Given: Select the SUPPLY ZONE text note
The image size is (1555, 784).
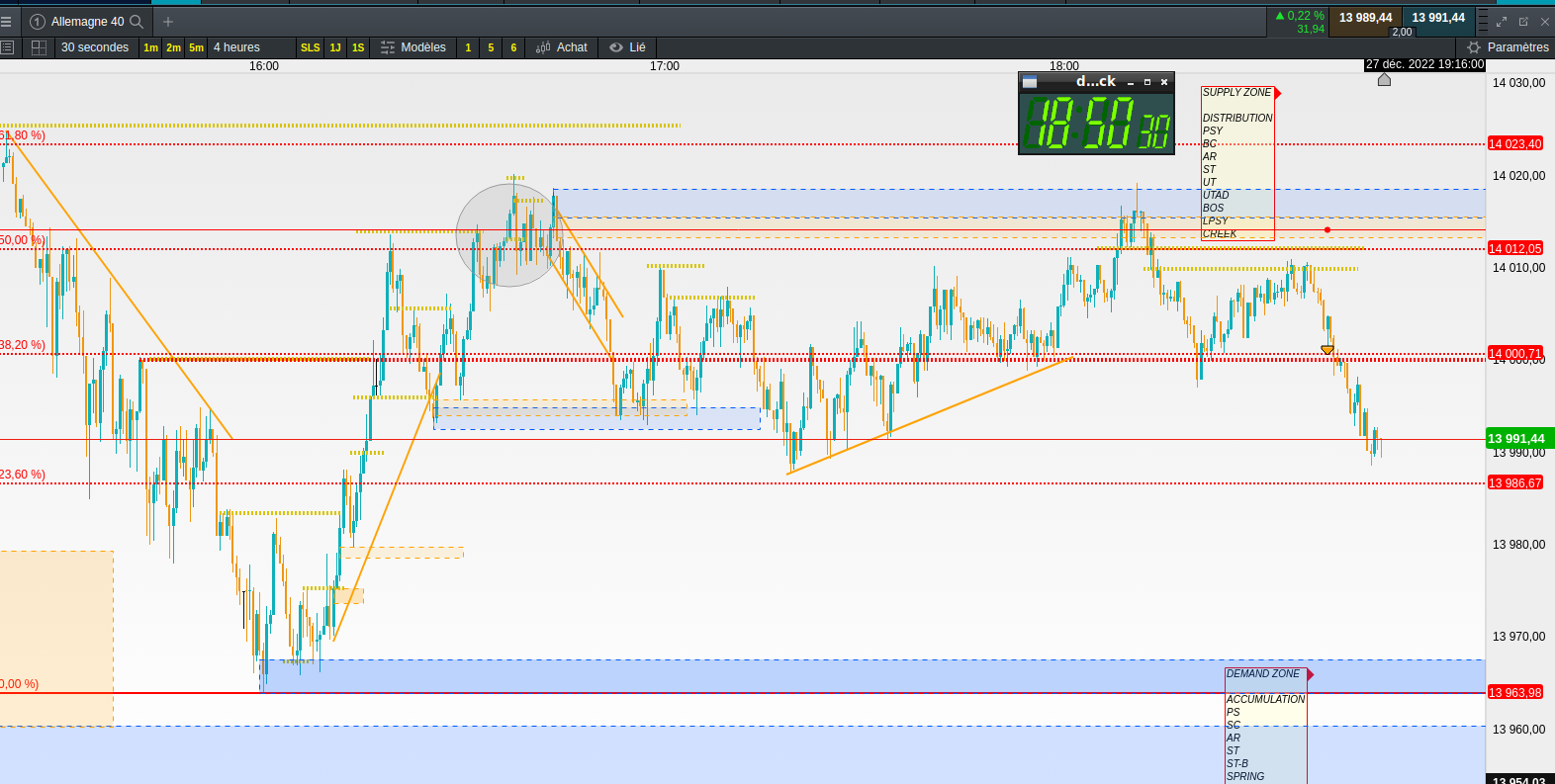Looking at the screenshot, I should click(1237, 163).
